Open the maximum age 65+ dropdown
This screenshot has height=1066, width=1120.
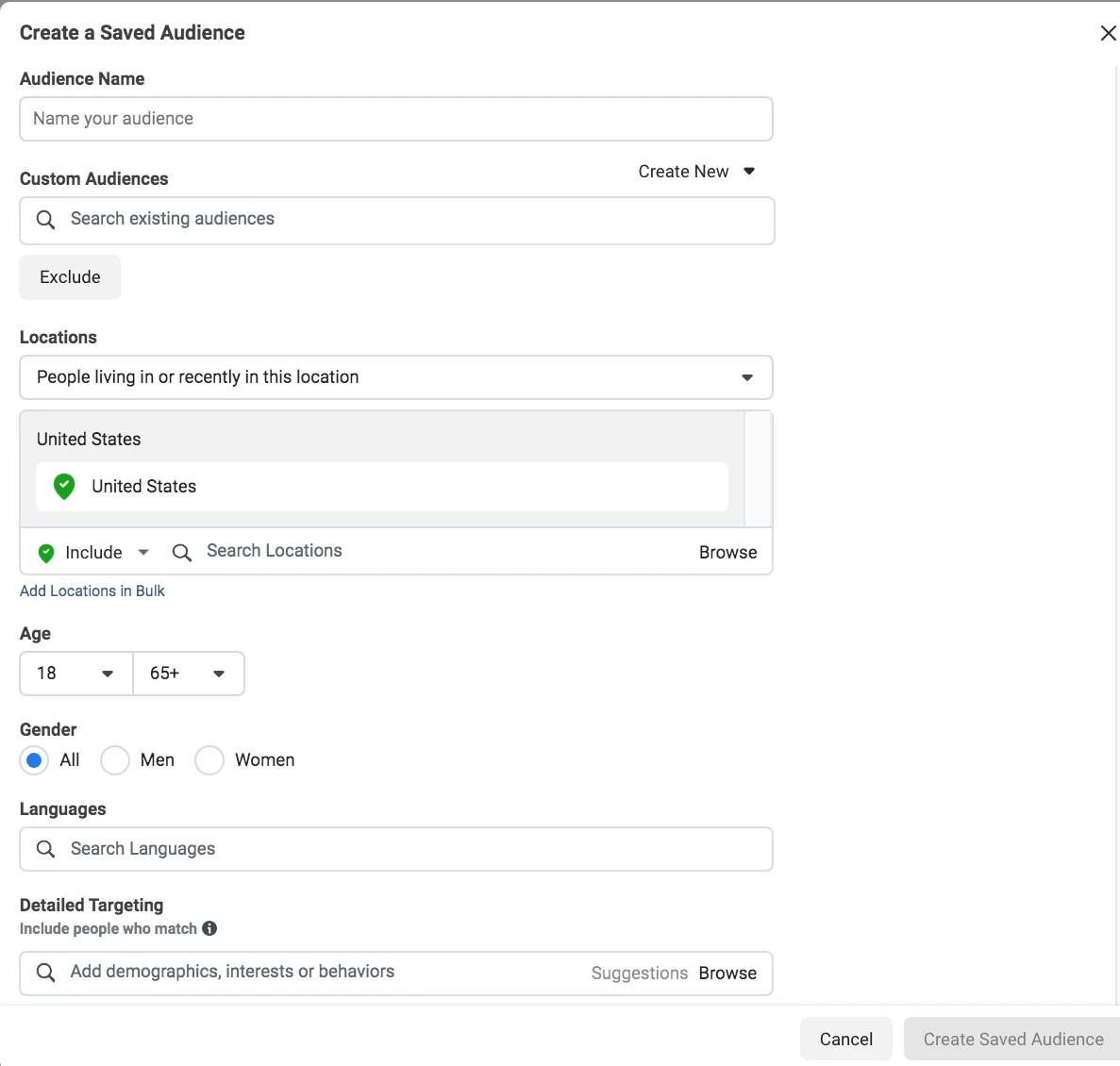coord(188,674)
